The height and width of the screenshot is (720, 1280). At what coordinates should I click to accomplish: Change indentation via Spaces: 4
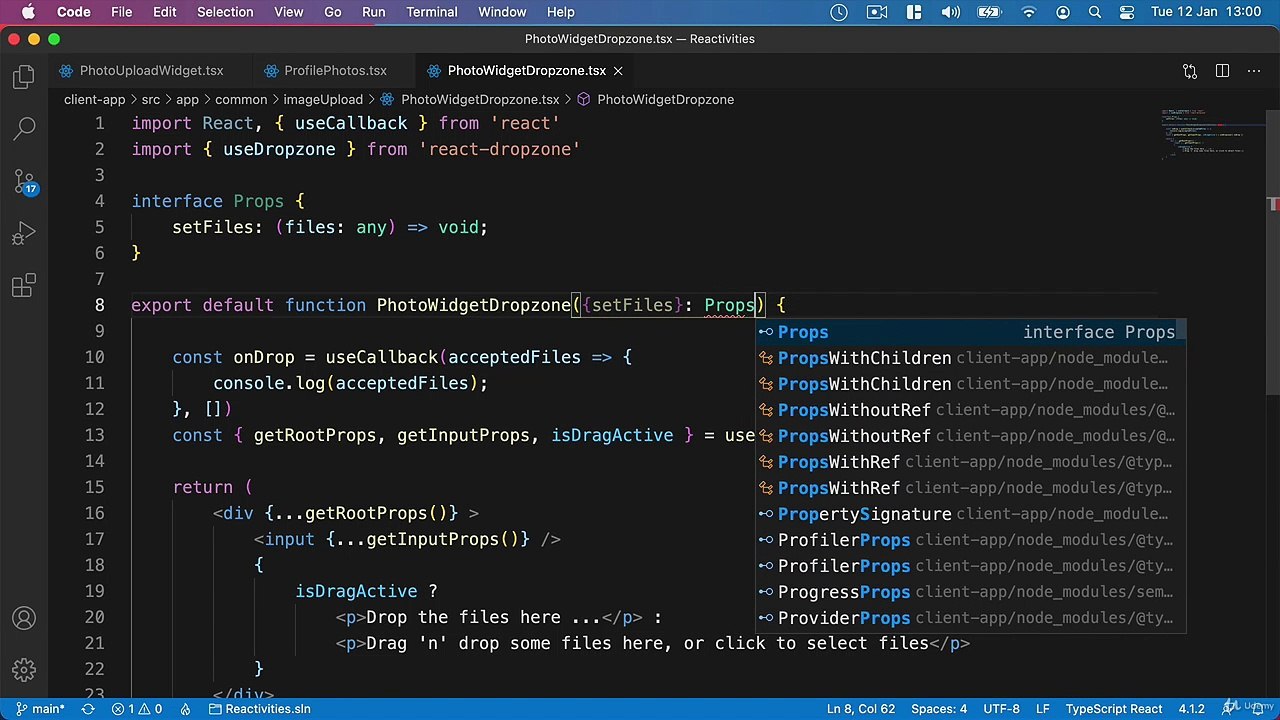point(939,709)
